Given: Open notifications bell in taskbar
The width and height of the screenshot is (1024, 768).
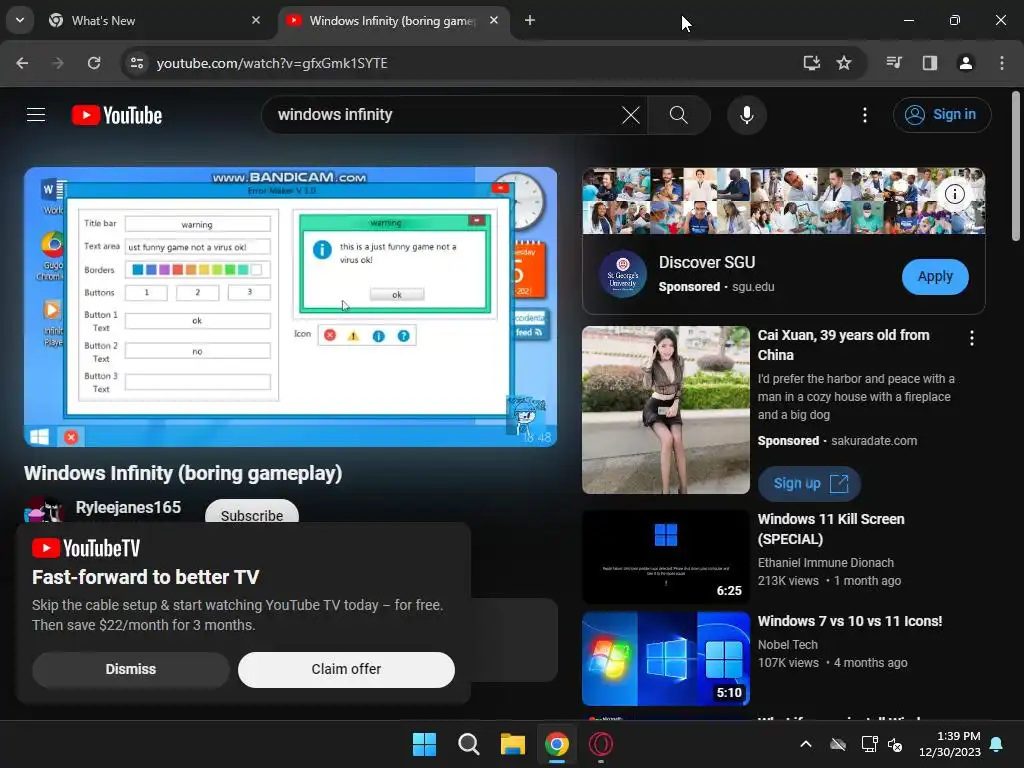Looking at the screenshot, I should coord(997,744).
